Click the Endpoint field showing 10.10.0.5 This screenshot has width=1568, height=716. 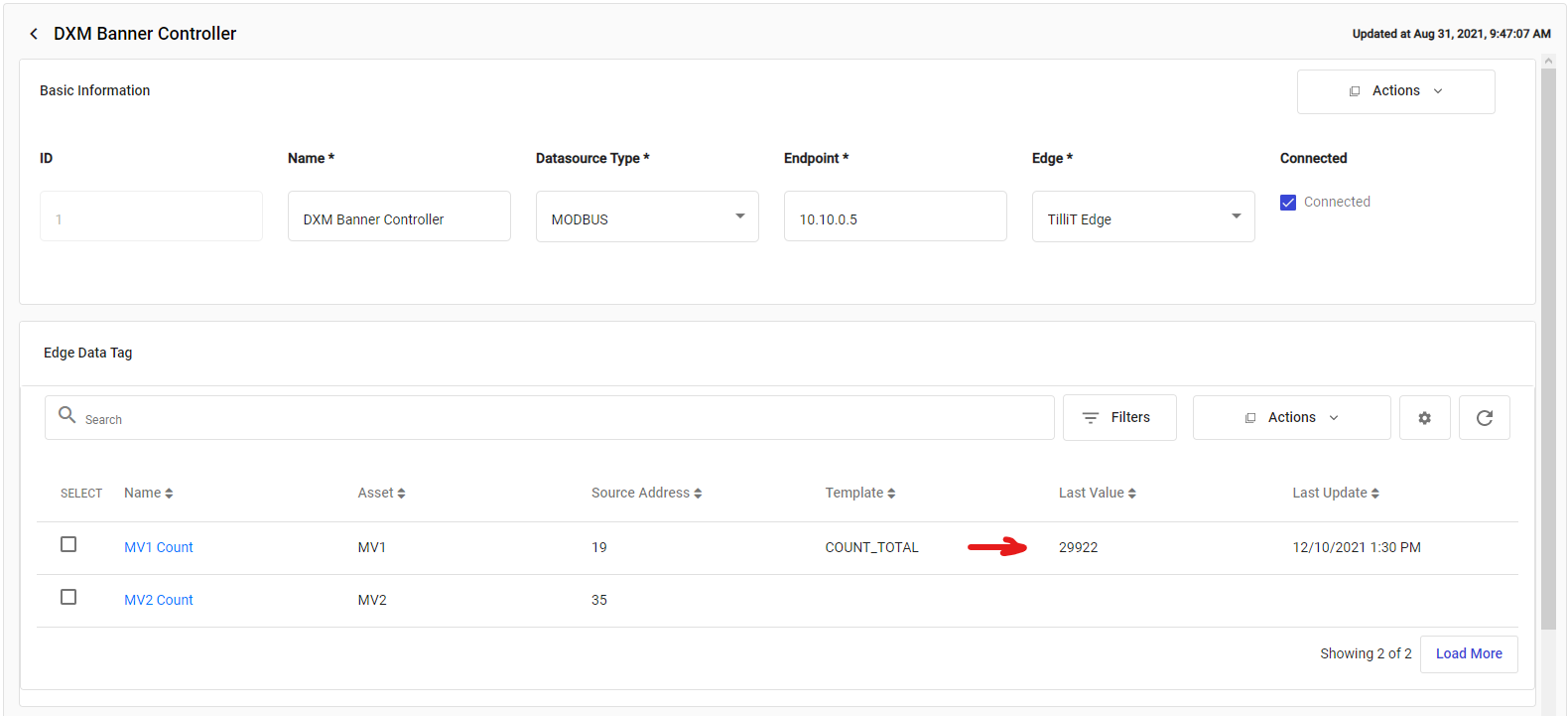coord(894,216)
